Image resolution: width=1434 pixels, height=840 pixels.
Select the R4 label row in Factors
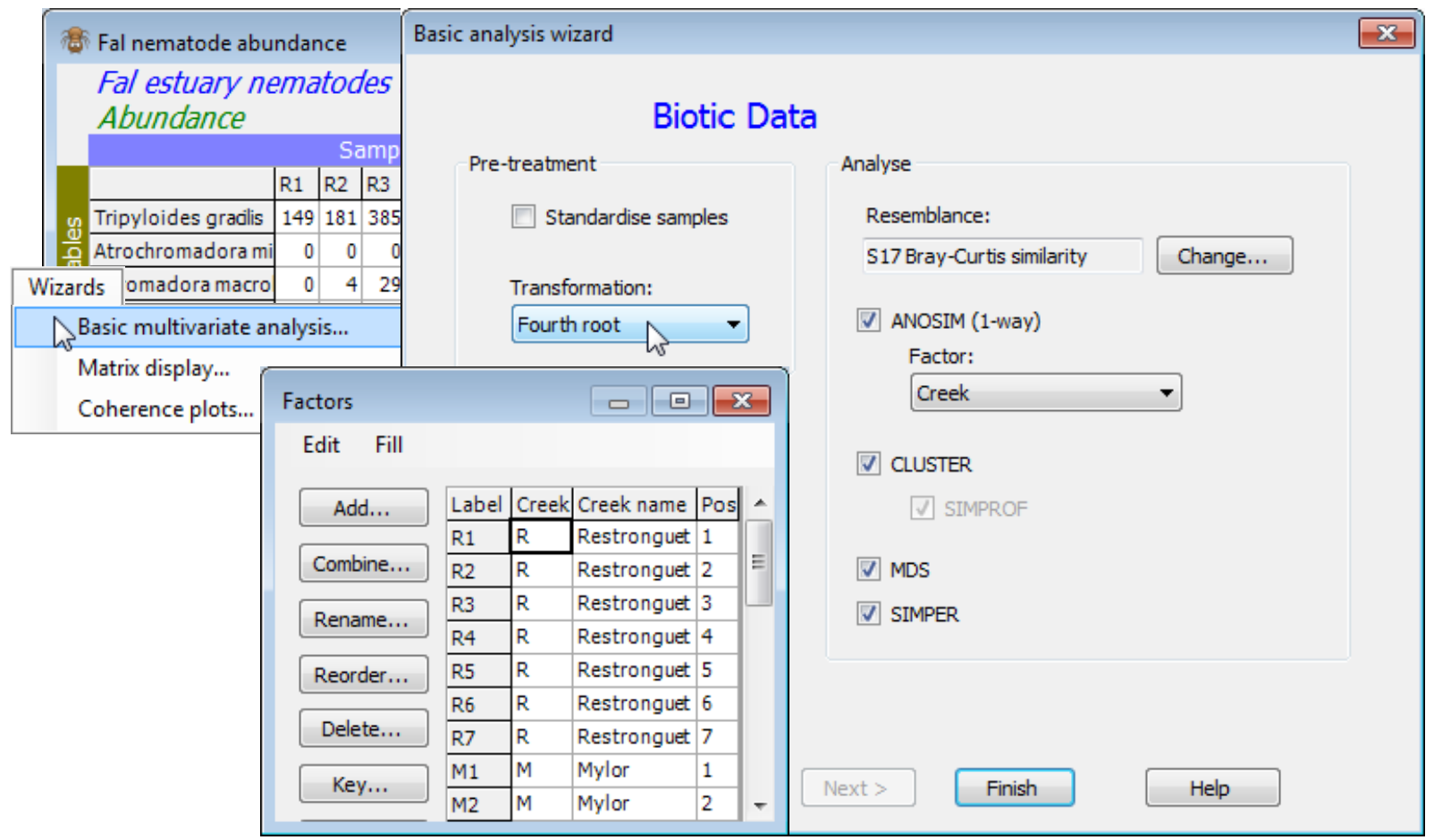tap(478, 637)
